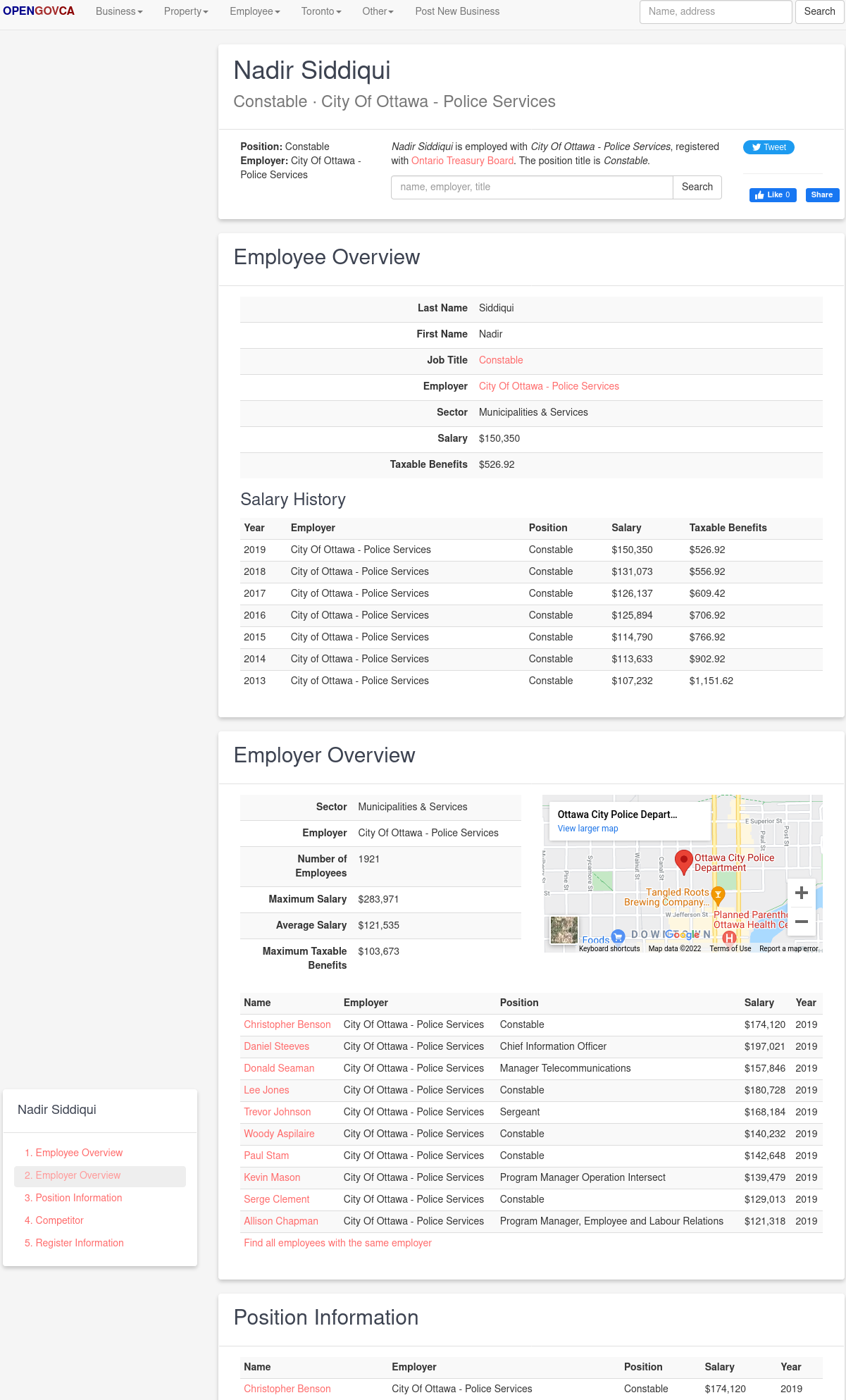
Task: Click the Manager Telecommunications position cell
Action: [566, 1068]
